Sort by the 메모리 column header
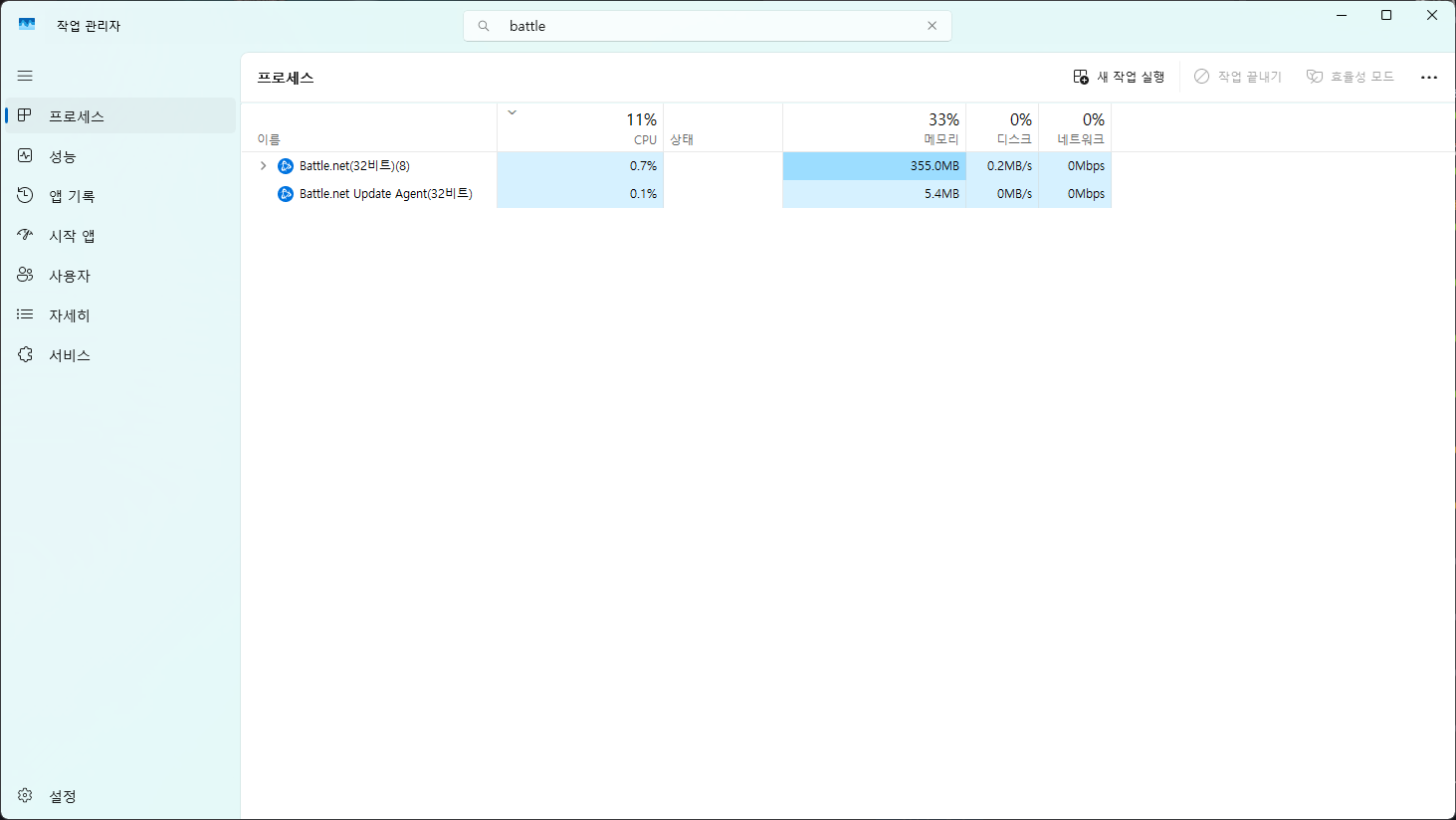1456x820 pixels. [x=875, y=127]
